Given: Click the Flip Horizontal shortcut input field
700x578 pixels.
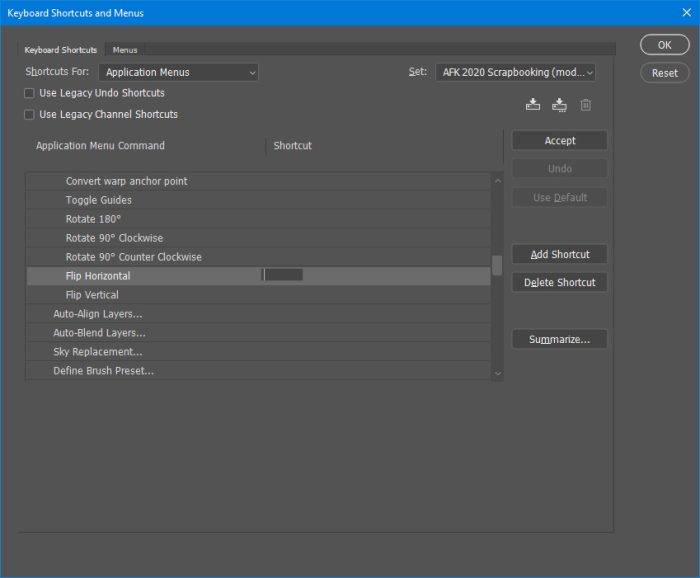Looking at the screenshot, I should (x=283, y=275).
